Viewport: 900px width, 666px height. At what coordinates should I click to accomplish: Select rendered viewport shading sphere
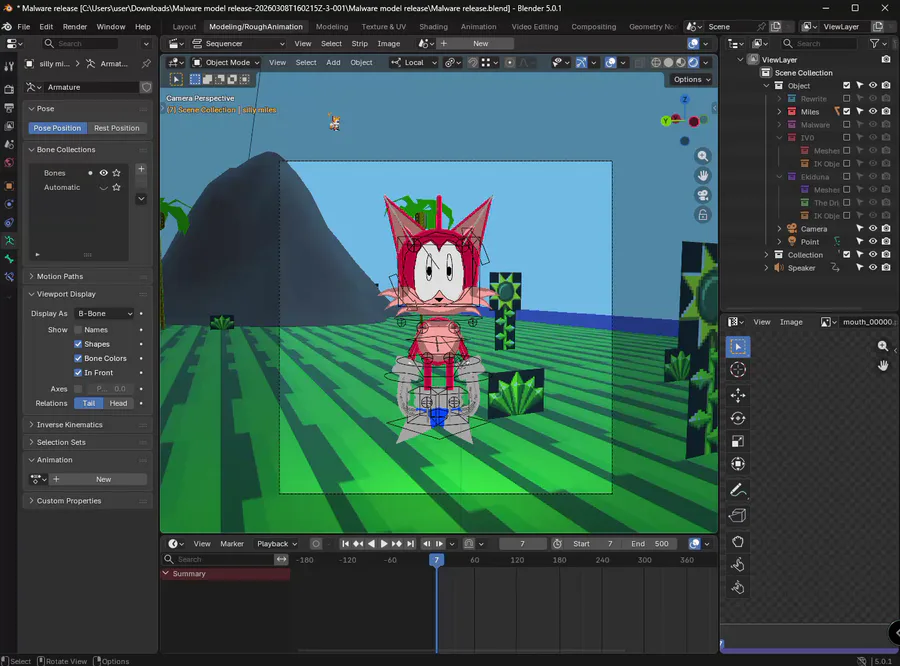693,63
